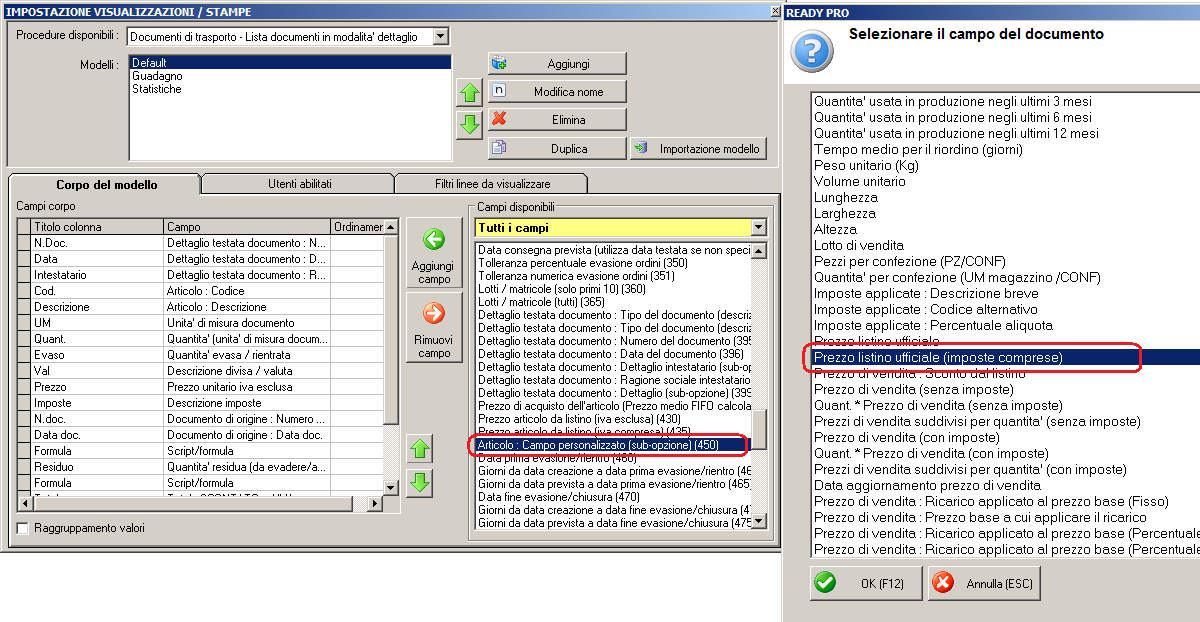Select the Descrizione row in Campi corpo

200,307
